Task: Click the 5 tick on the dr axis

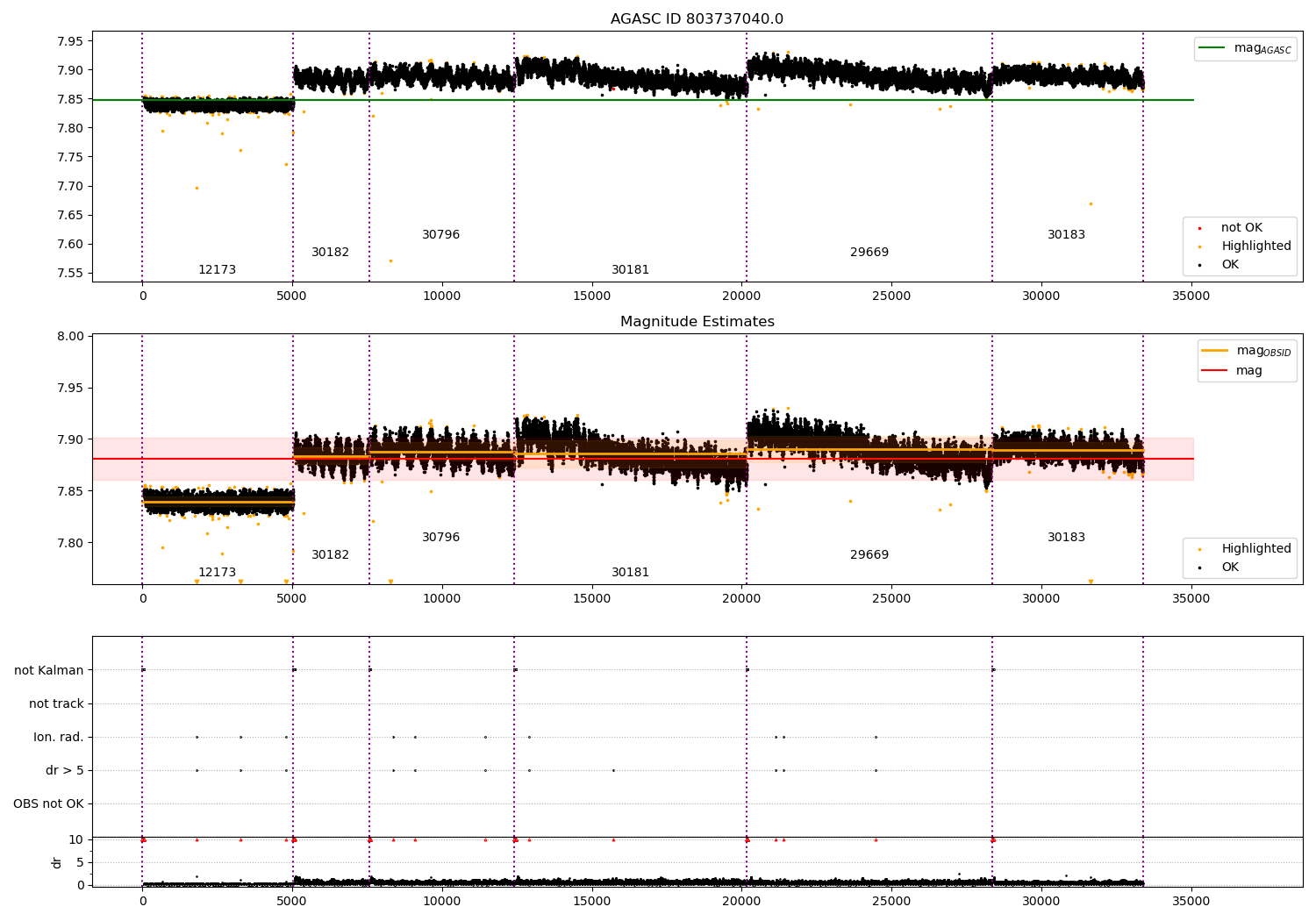Action: click(x=80, y=863)
